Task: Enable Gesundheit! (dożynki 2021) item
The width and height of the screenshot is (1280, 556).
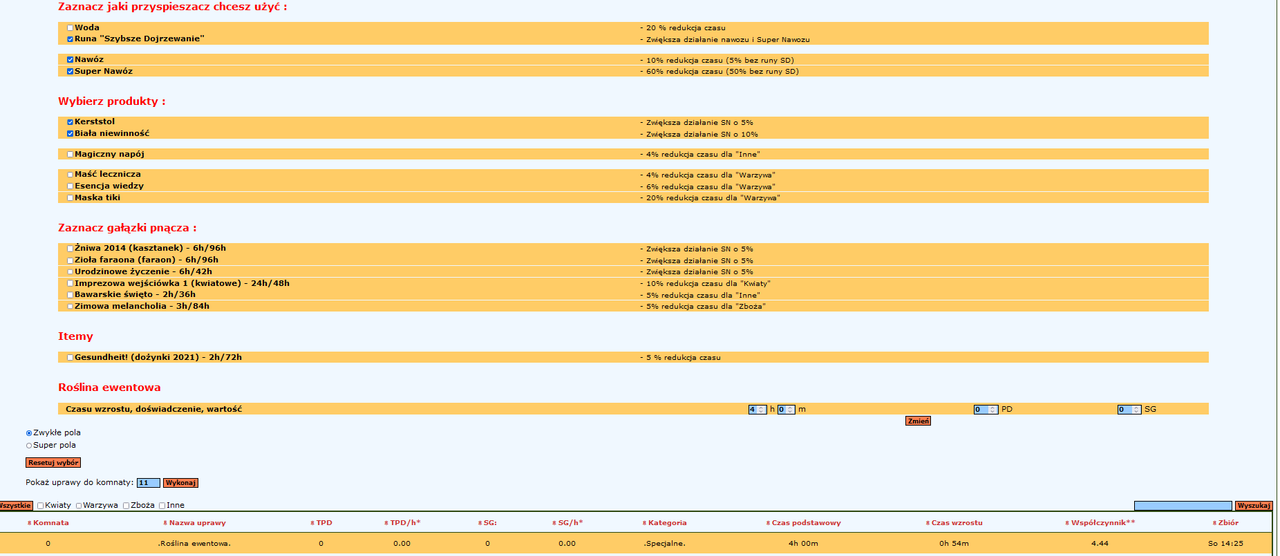Action: [70, 357]
